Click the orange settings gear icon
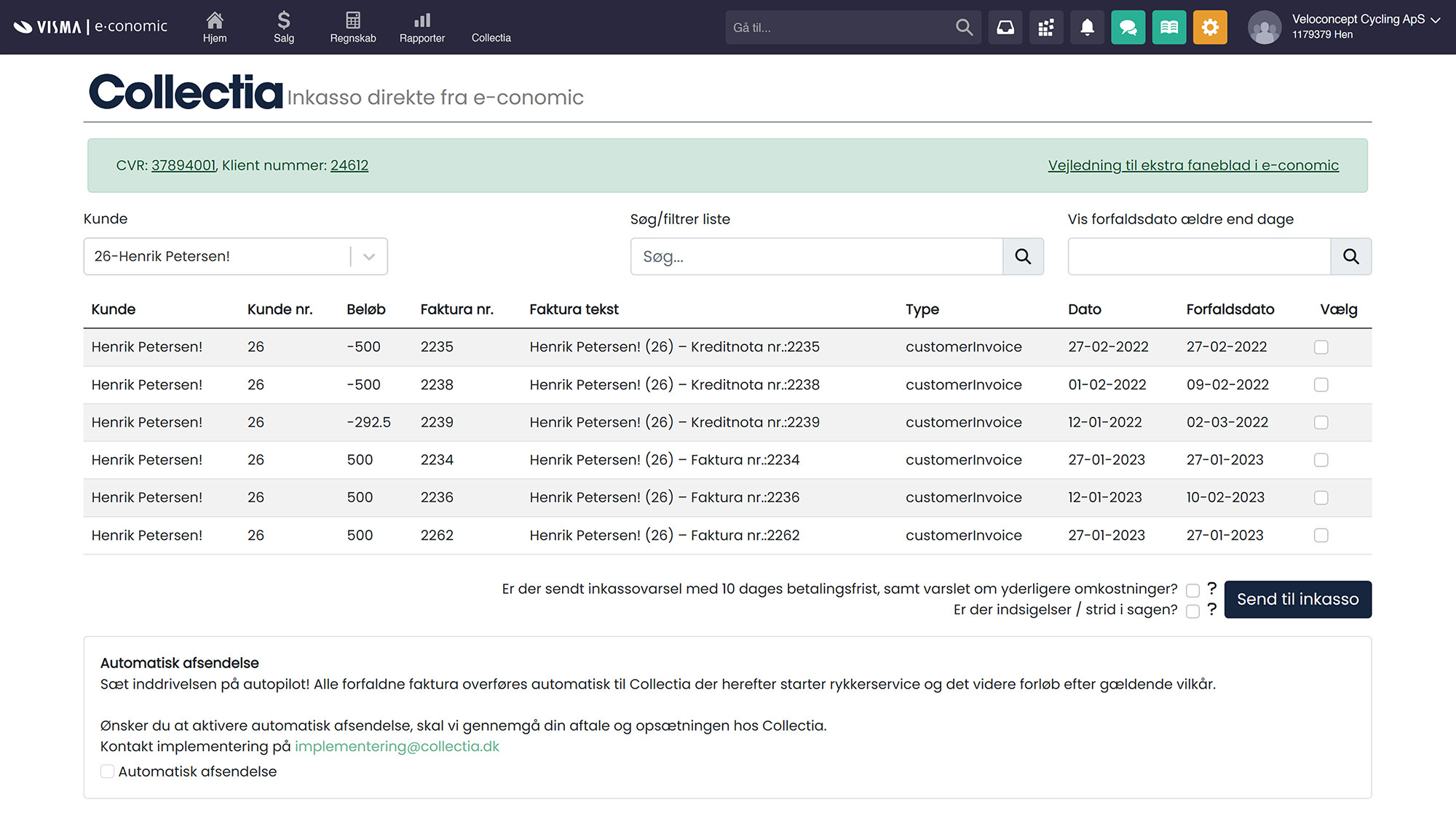The width and height of the screenshot is (1456, 818). point(1210,27)
